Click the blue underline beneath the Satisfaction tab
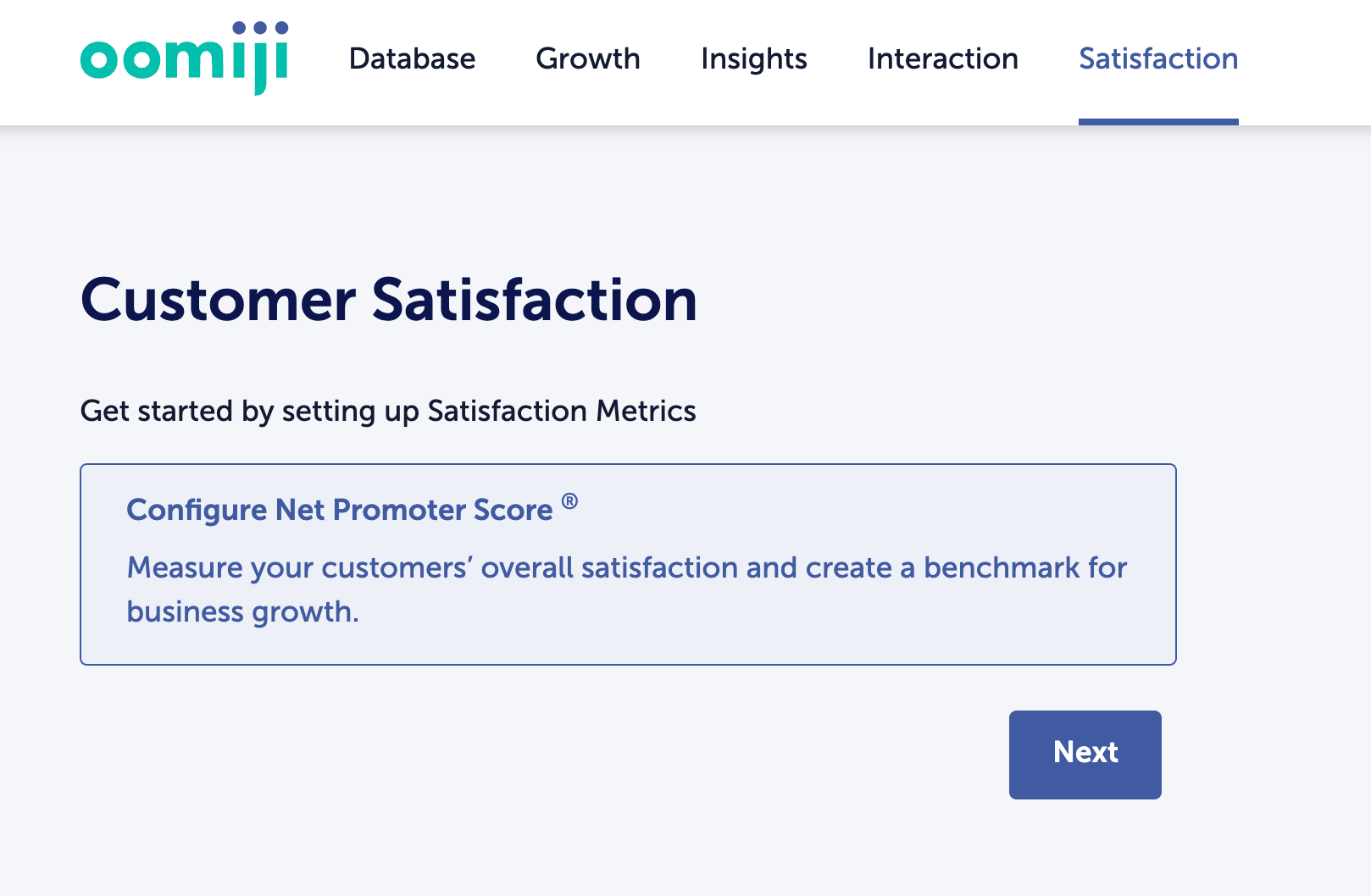Image resolution: width=1371 pixels, height=896 pixels. pyautogui.click(x=1158, y=122)
